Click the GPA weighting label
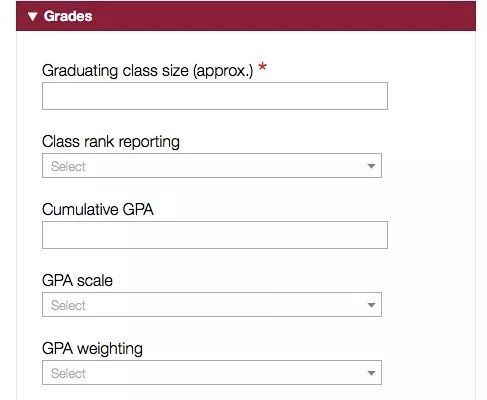Screen dimensions: 487x400 coord(92,349)
